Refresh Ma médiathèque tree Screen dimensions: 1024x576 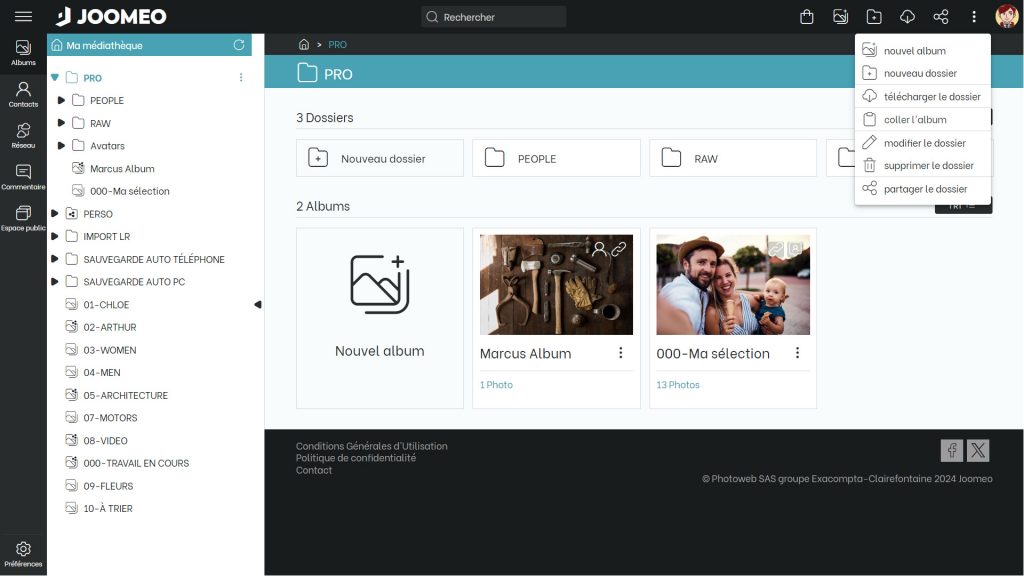pos(238,45)
